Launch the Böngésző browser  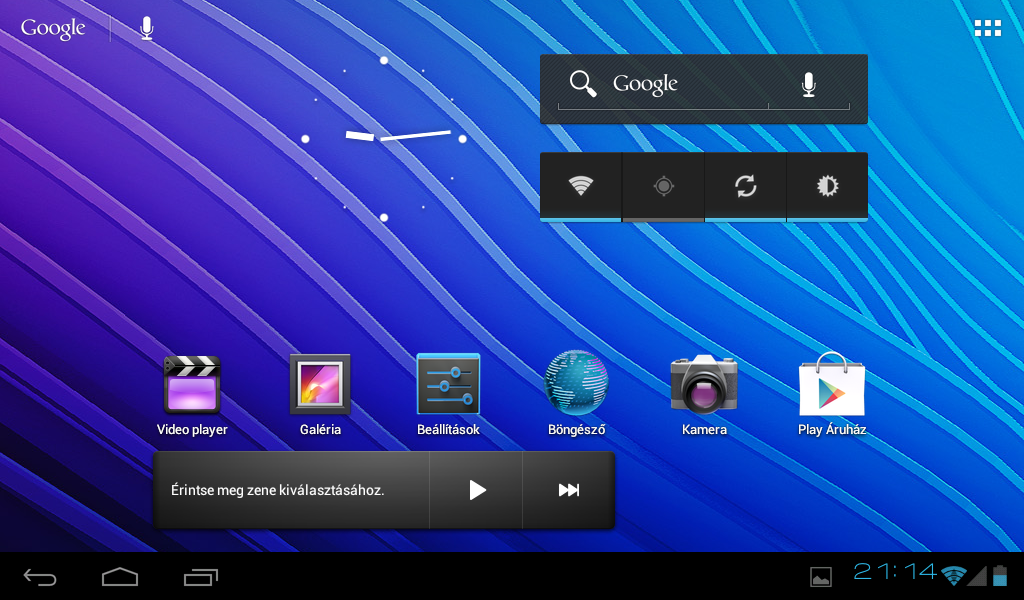[x=576, y=394]
